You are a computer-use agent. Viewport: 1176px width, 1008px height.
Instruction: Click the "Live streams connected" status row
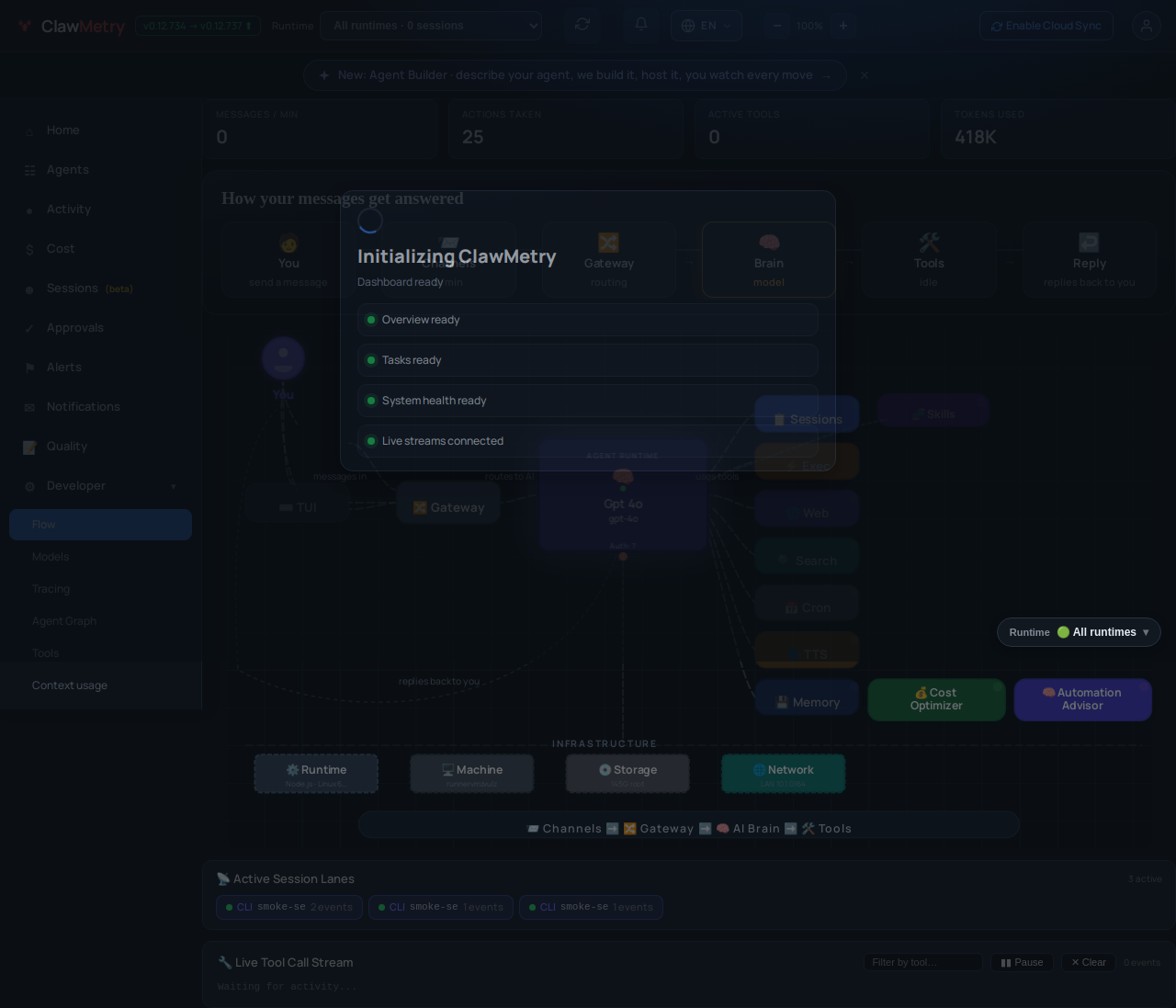pyautogui.click(x=588, y=441)
